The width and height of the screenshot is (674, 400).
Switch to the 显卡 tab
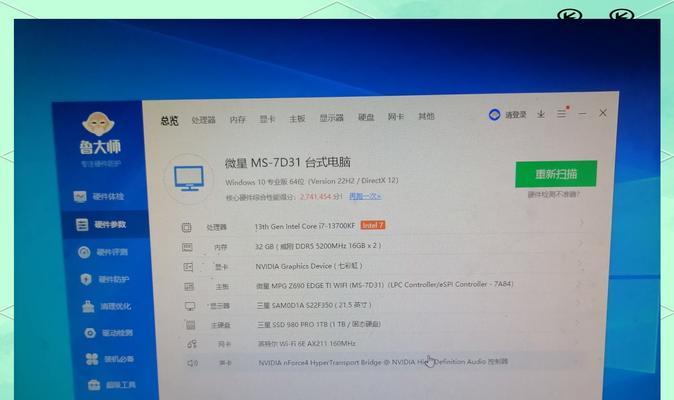pyautogui.click(x=267, y=119)
